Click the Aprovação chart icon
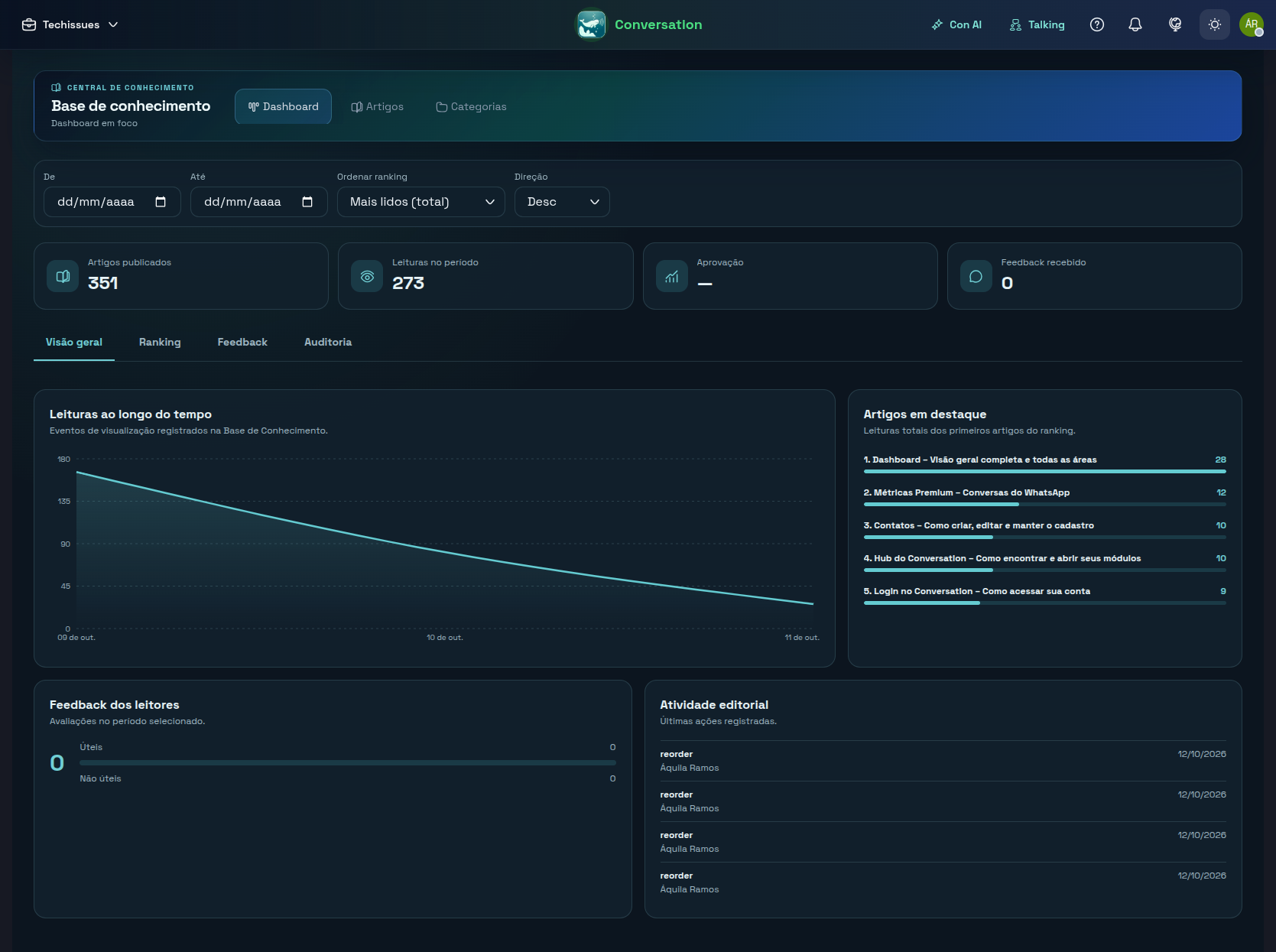Image resolution: width=1276 pixels, height=952 pixels. click(x=672, y=276)
